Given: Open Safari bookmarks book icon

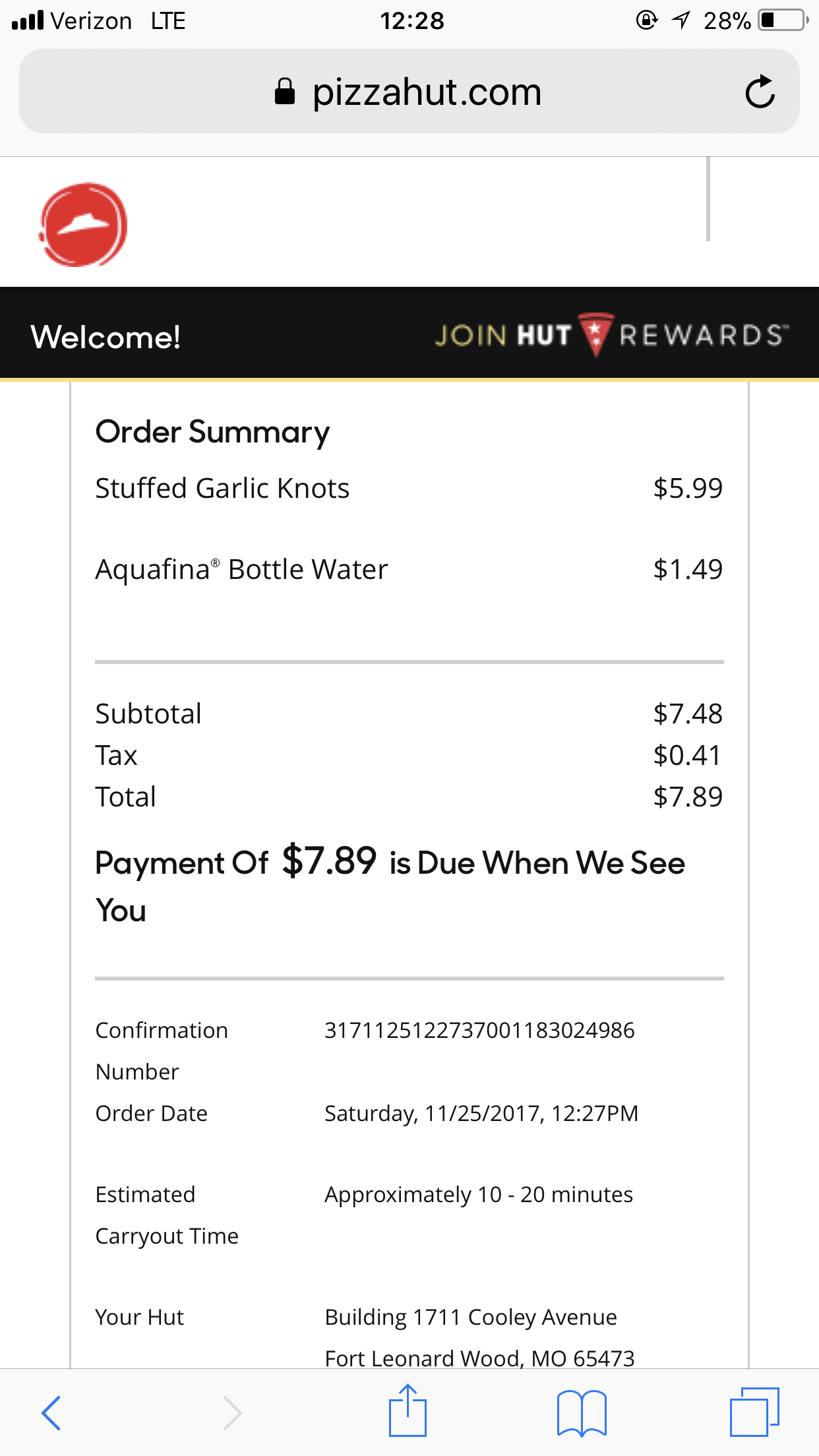Looking at the screenshot, I should coord(581,1412).
